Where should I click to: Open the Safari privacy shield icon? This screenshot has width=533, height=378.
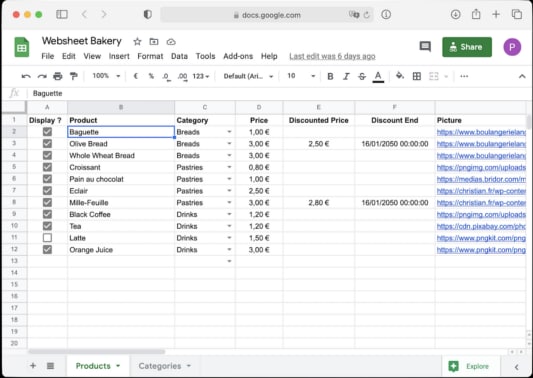[x=148, y=14]
